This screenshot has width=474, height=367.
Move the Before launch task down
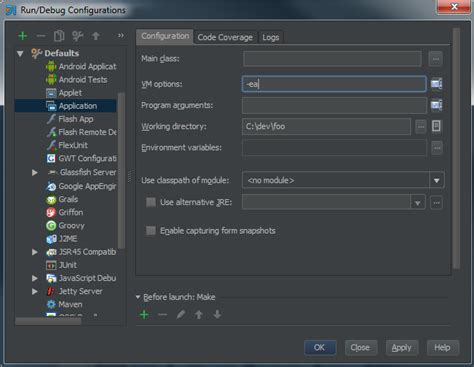217,314
